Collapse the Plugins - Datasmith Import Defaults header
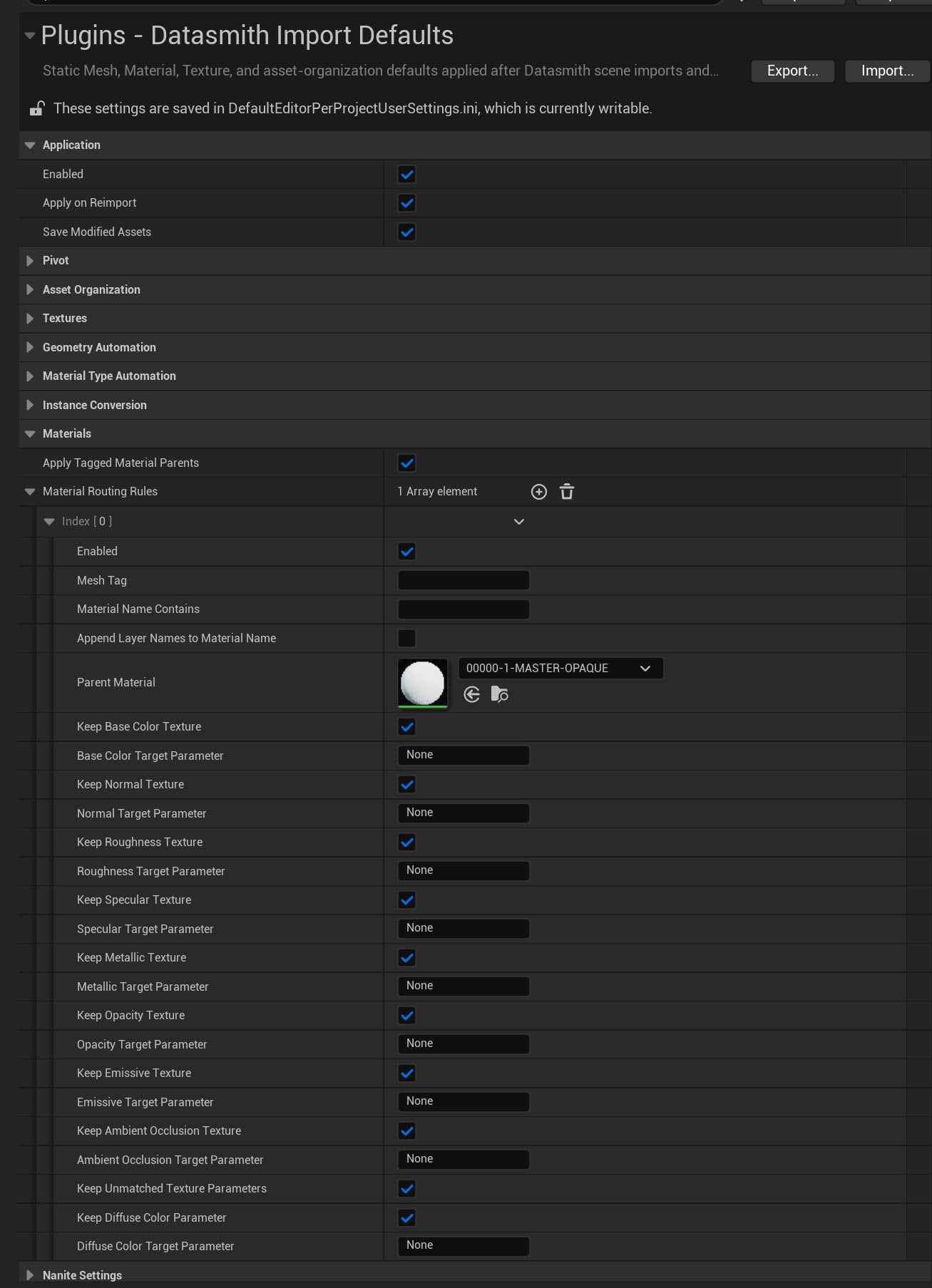Viewport: 932px width, 1288px height. 30,36
